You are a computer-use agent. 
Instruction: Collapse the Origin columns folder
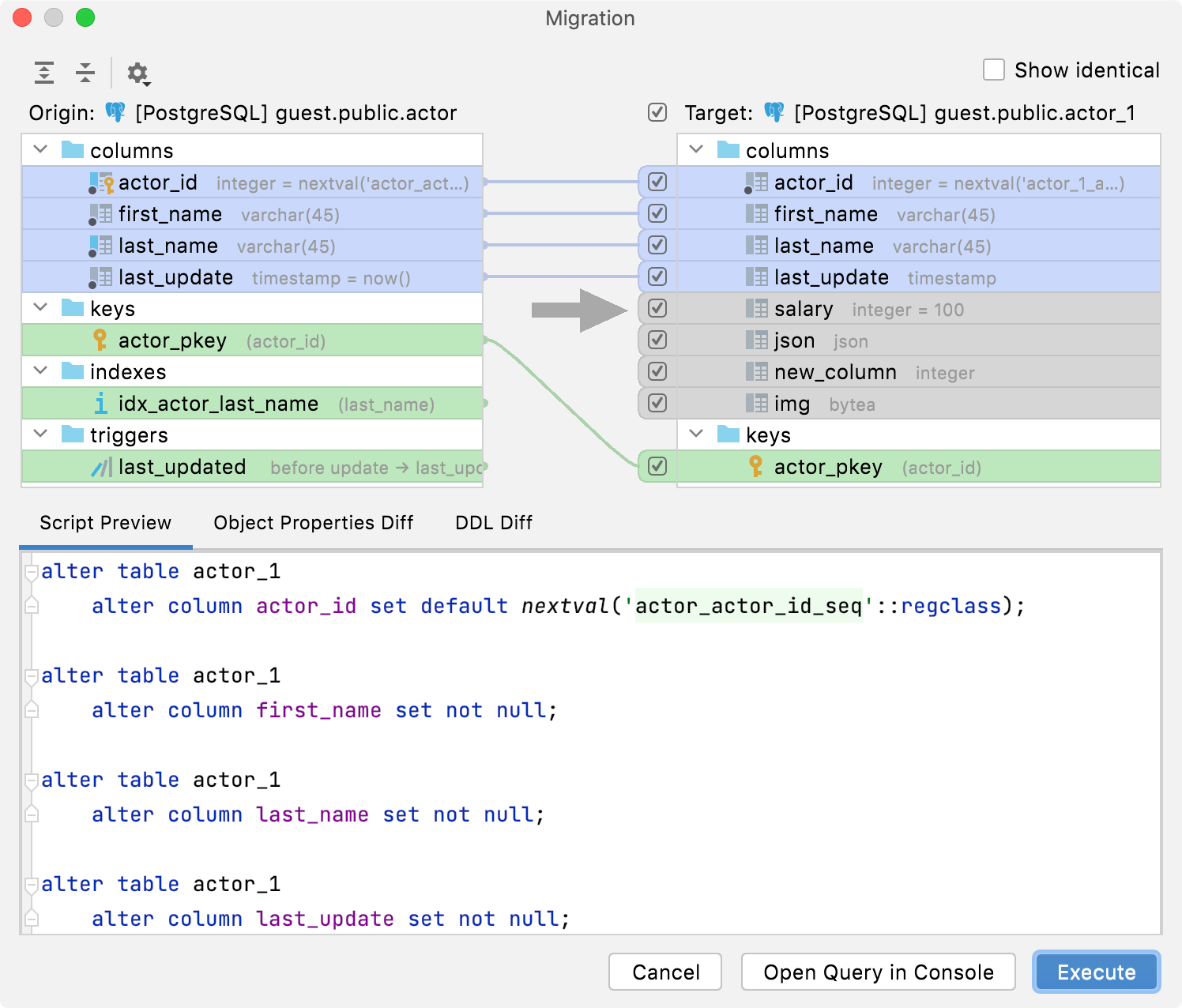tap(41, 150)
